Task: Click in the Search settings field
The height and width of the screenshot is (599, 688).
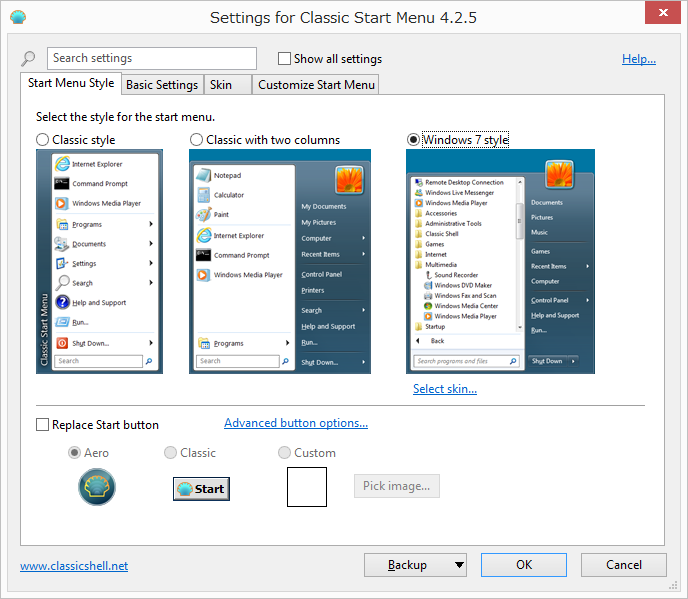Action: pyautogui.click(x=152, y=58)
